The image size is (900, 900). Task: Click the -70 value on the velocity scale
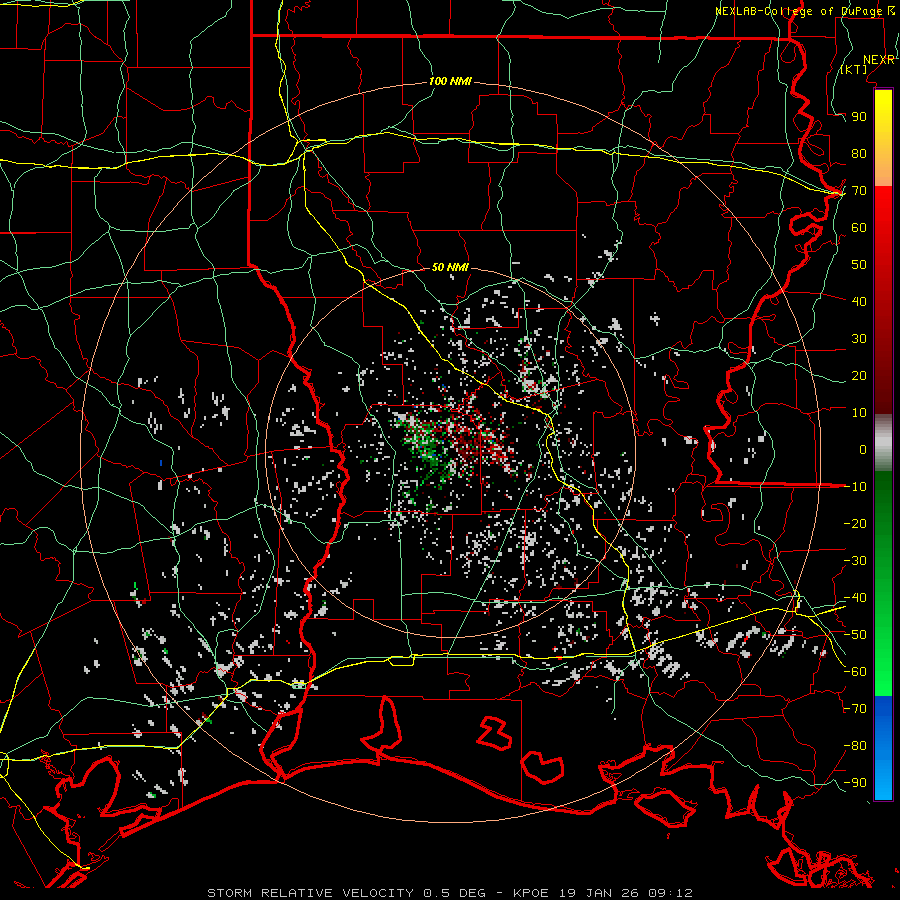click(855, 709)
